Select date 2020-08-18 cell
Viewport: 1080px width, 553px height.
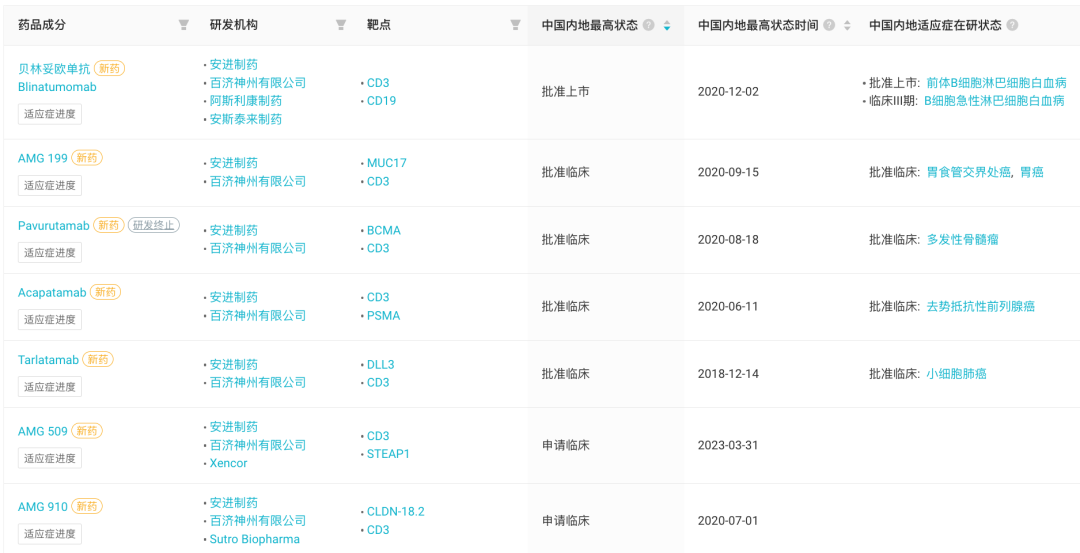click(728, 240)
